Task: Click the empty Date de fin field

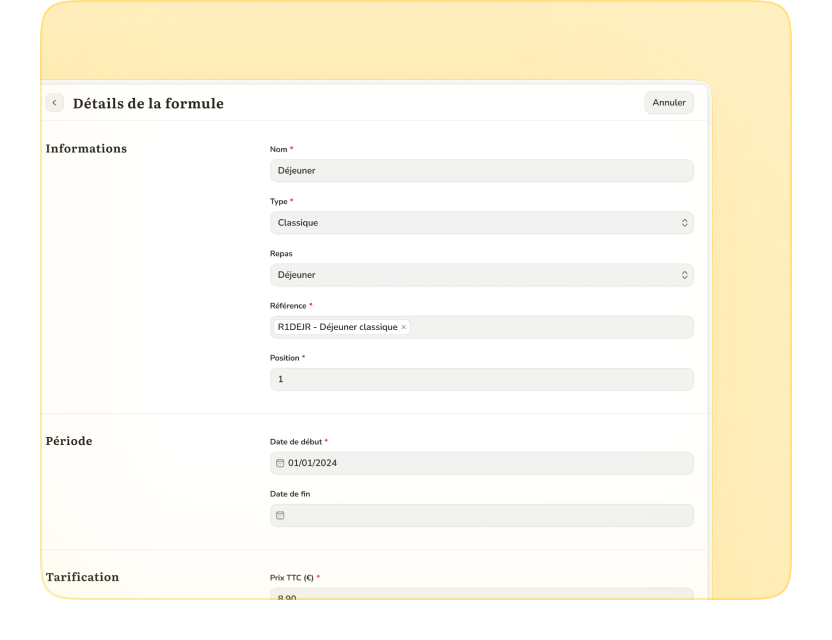Action: click(x=480, y=515)
